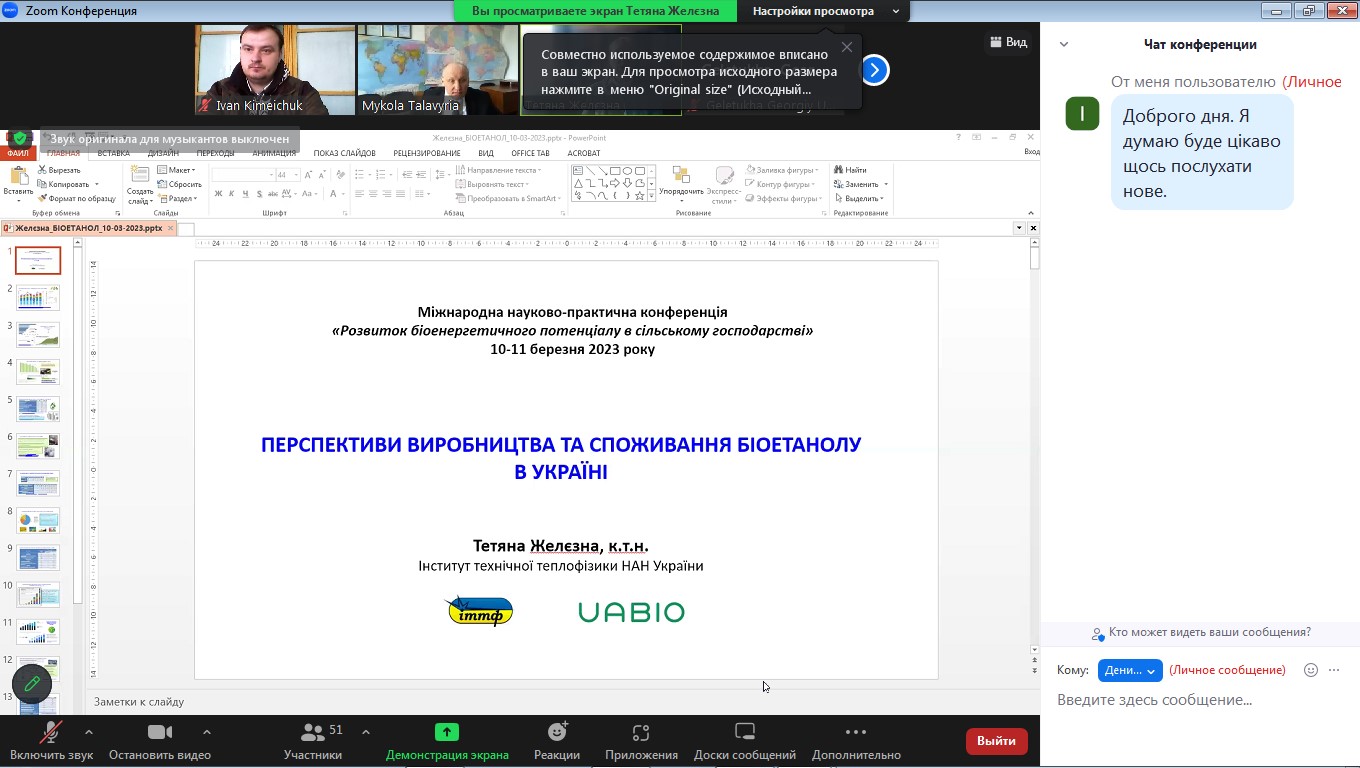Stop camera with Остановить видео button
The height and width of the screenshot is (768, 1360).
(x=160, y=741)
